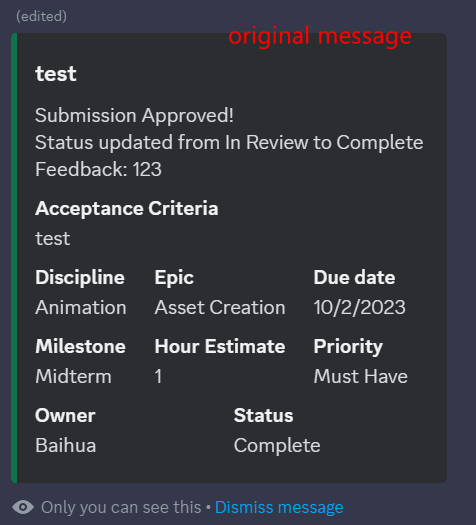This screenshot has width=476, height=525.
Task: Click 'Only you can see this' text
Action: (x=121, y=508)
